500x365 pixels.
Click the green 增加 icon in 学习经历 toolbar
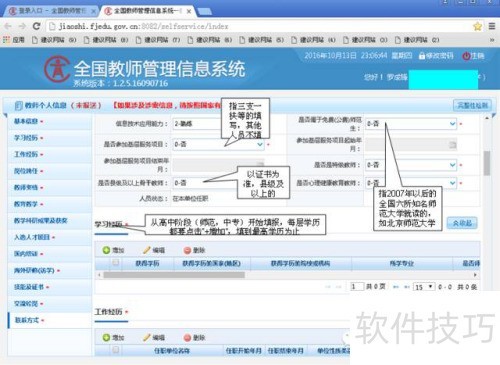106,250
